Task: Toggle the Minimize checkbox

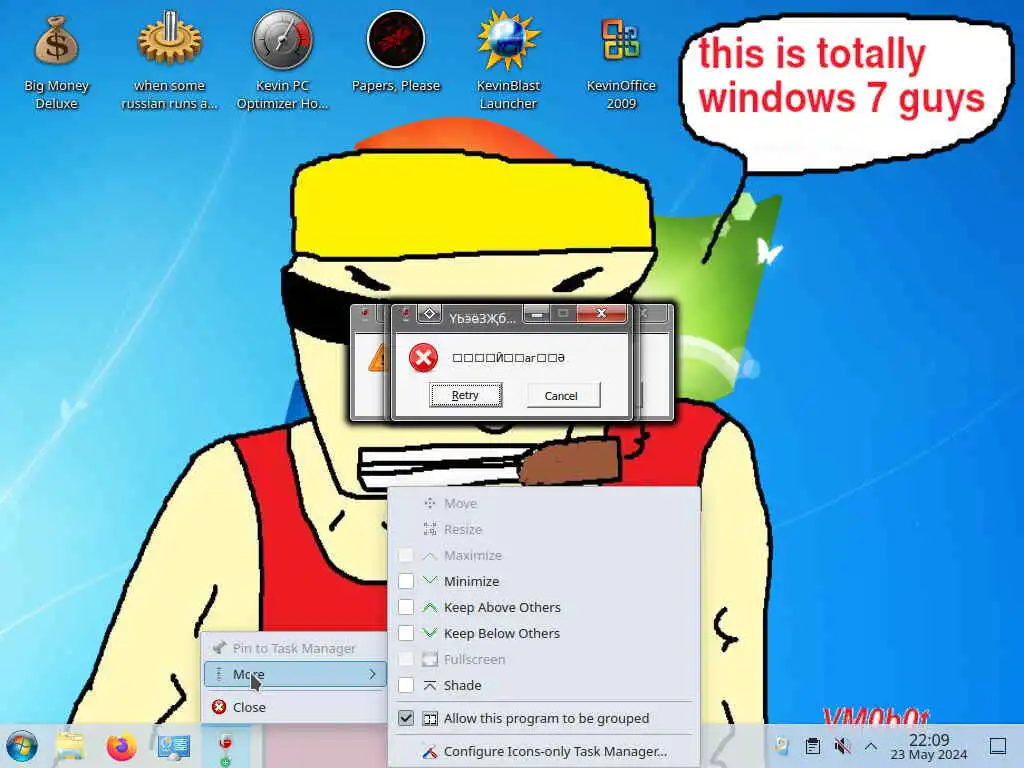Action: click(x=406, y=581)
